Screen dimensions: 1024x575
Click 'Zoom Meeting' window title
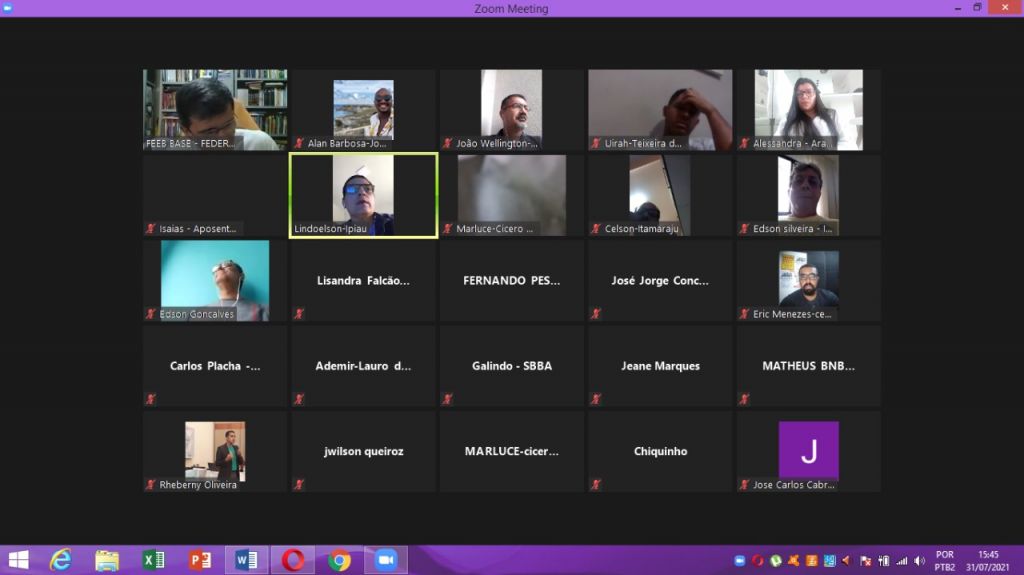click(511, 8)
